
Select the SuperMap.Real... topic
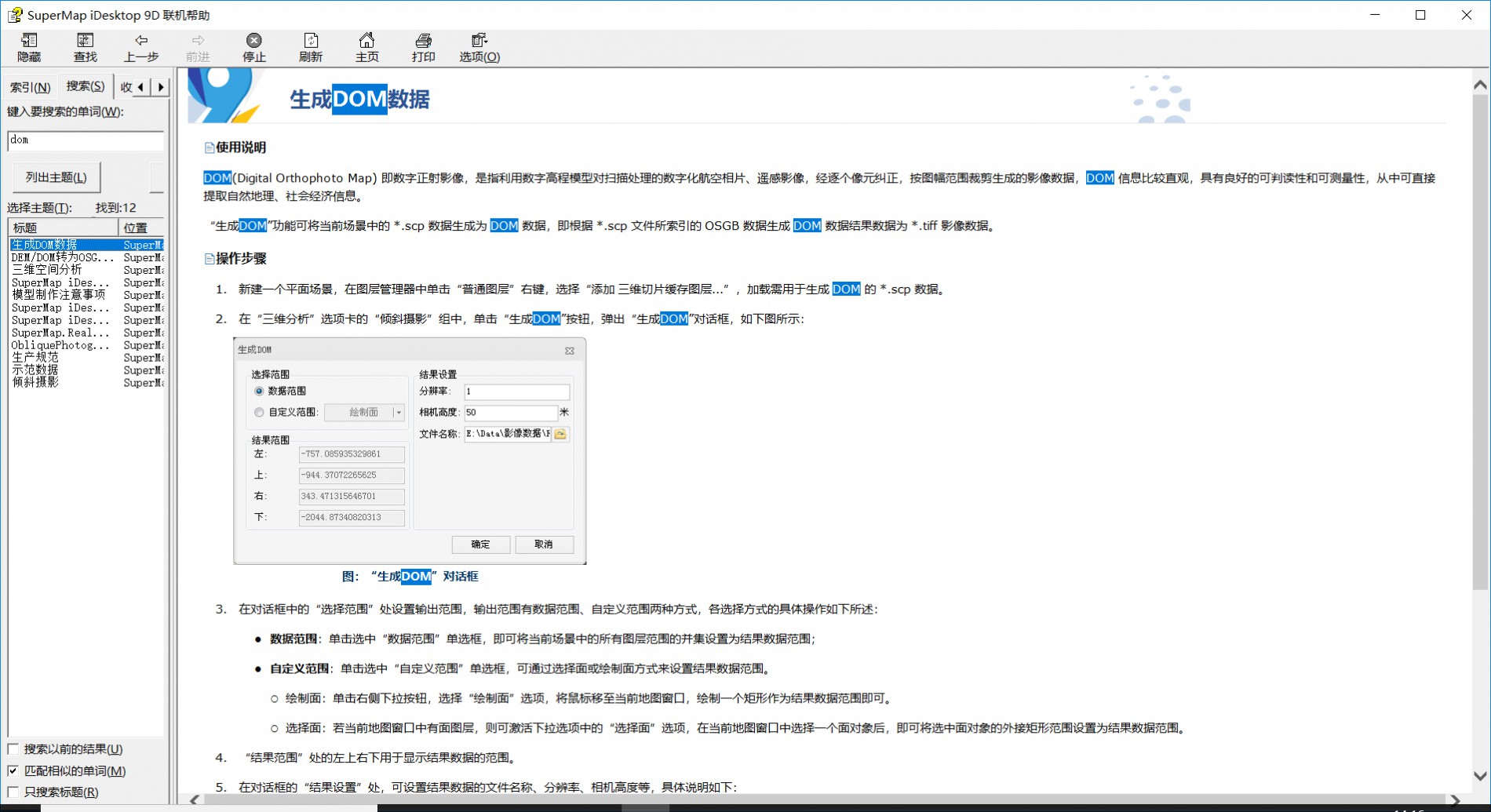(x=86, y=333)
